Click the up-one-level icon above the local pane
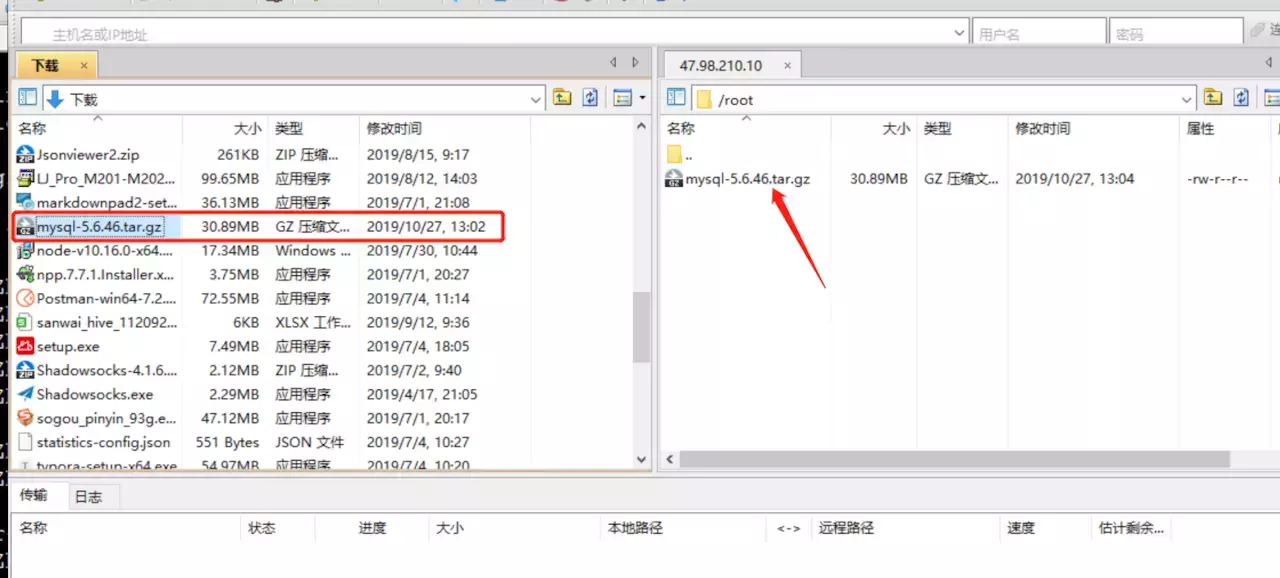 562,97
